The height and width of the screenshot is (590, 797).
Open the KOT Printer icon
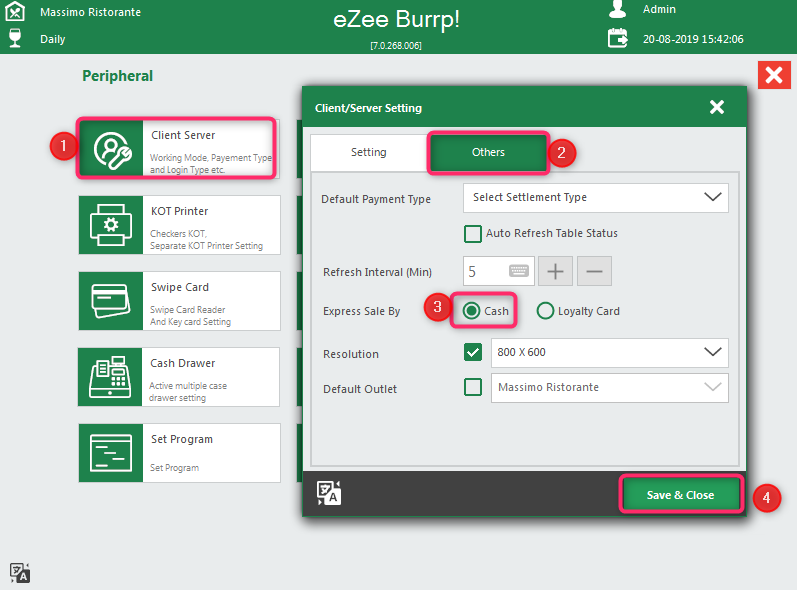click(x=111, y=225)
